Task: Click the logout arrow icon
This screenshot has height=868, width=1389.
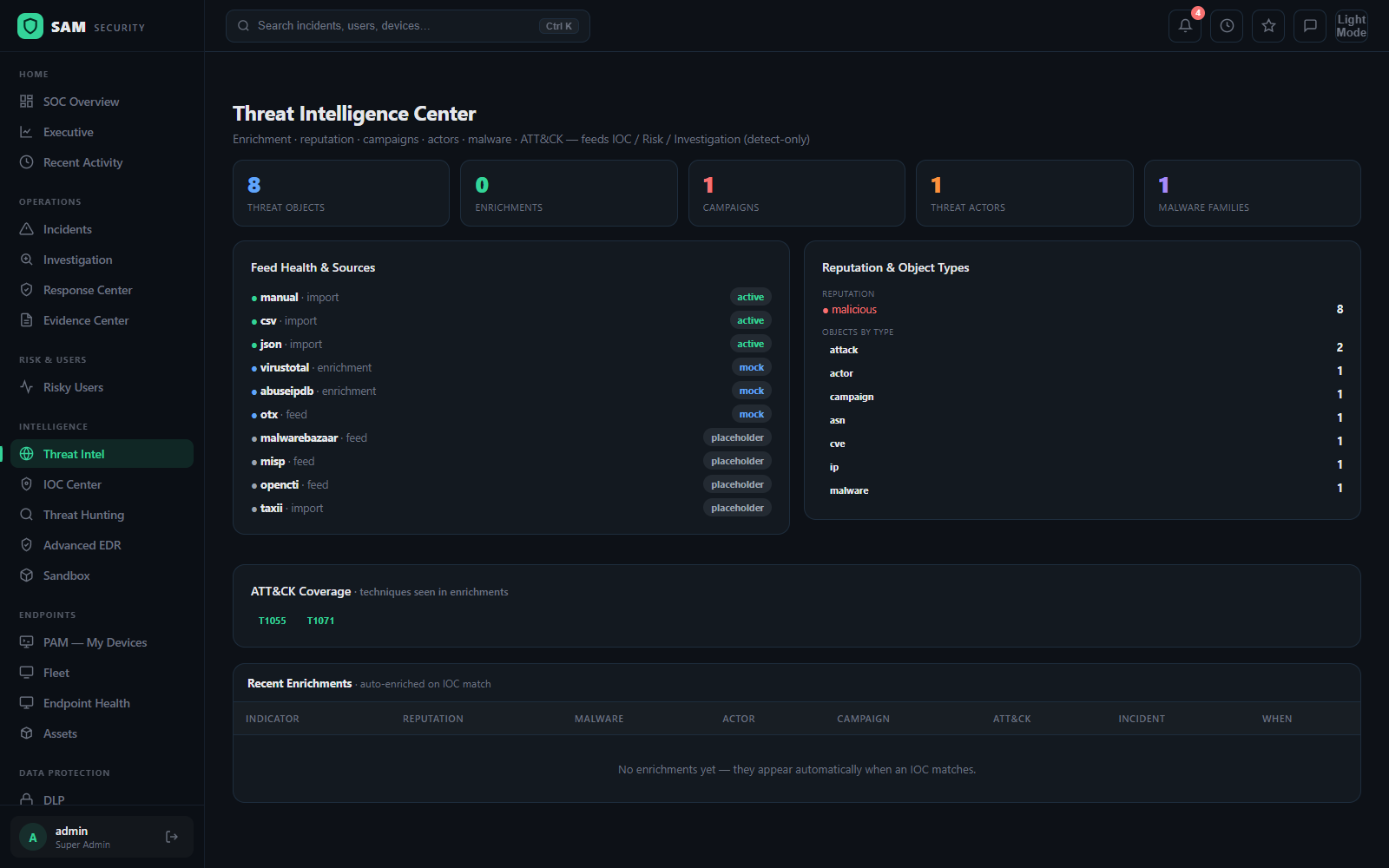Action: point(172,837)
